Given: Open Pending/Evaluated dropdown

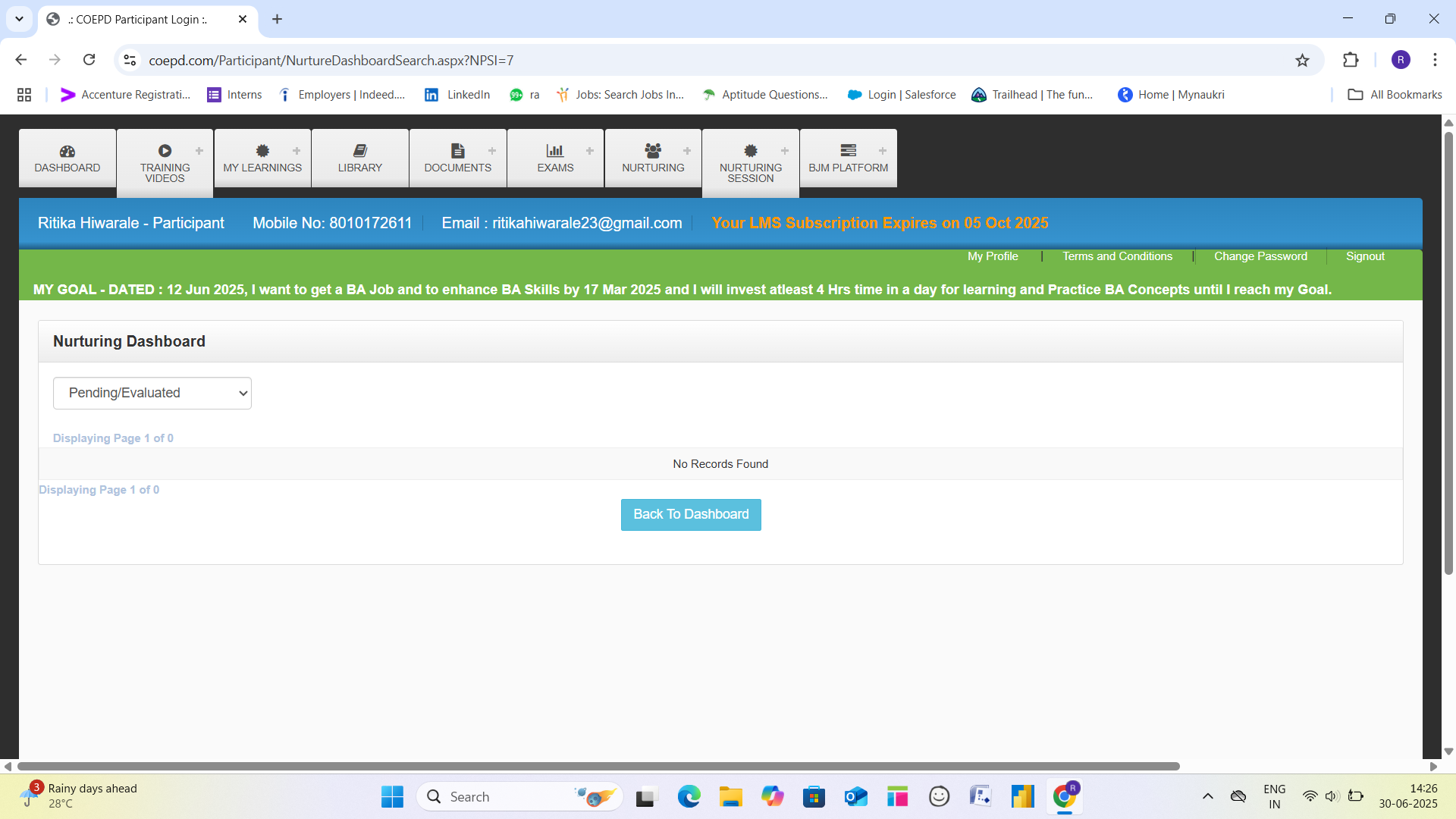Looking at the screenshot, I should (152, 393).
